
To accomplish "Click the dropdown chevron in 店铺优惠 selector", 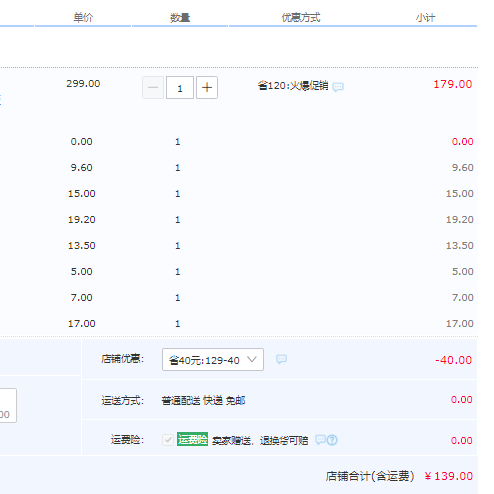I will [252, 359].
